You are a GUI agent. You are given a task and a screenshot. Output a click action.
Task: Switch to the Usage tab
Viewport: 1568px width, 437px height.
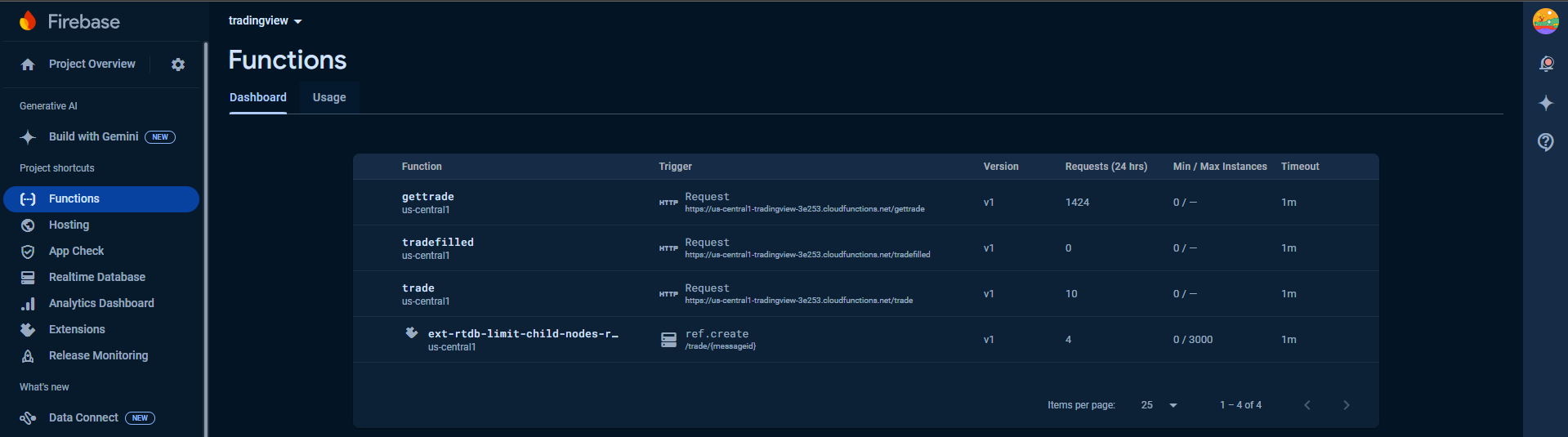click(329, 97)
